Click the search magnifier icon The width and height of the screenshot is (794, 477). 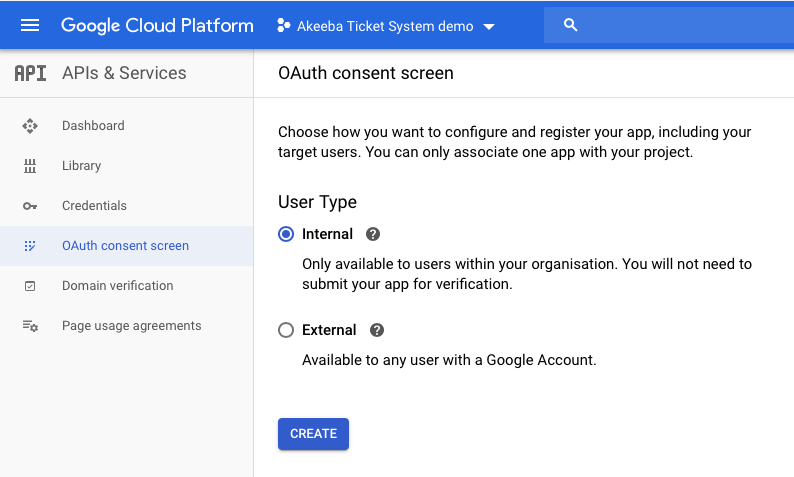(571, 25)
